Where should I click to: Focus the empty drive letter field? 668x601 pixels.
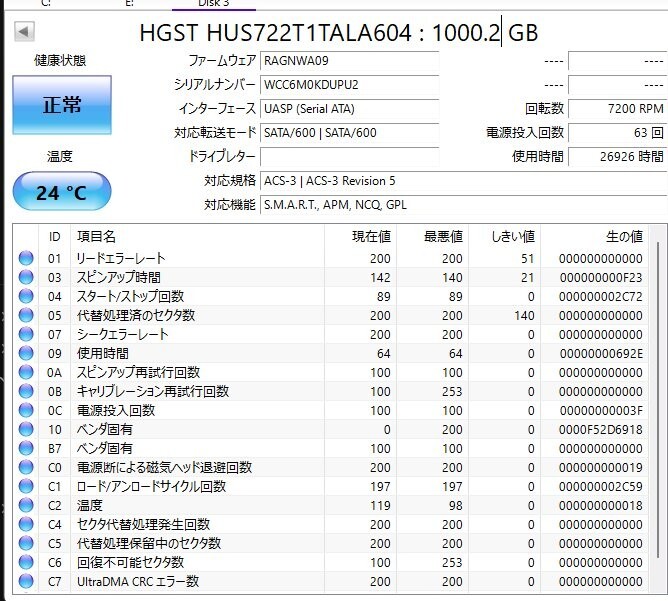point(349,156)
